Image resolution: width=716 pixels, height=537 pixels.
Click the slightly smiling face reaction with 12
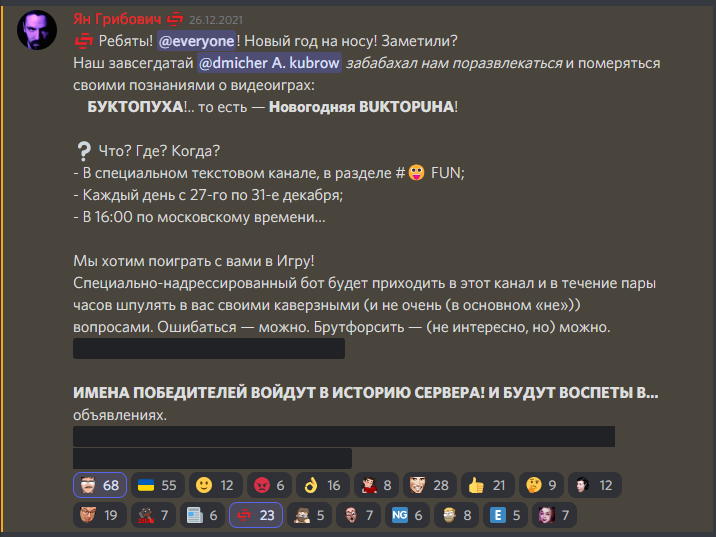click(215, 486)
